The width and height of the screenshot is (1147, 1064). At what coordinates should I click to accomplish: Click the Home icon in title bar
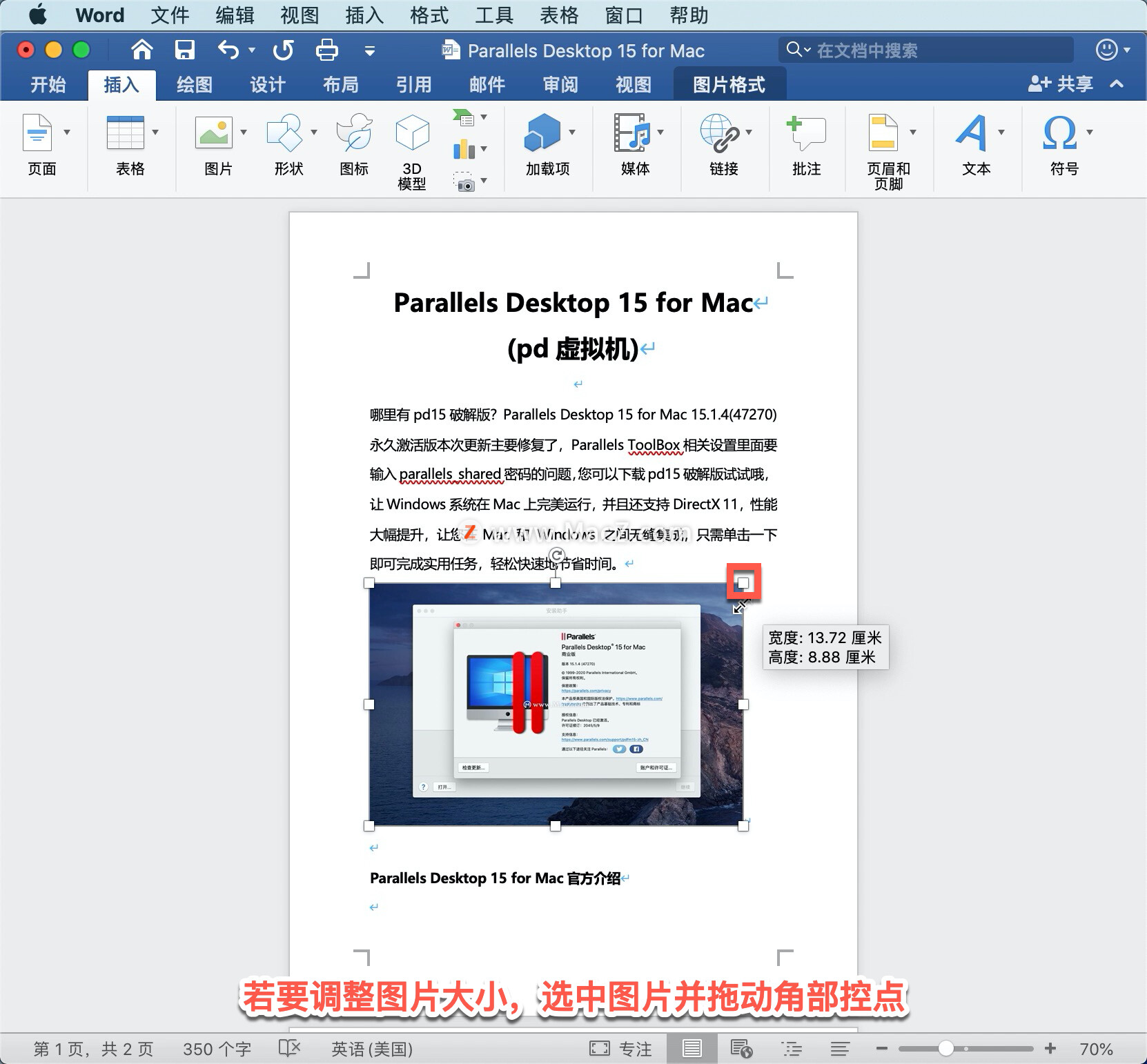coord(141,50)
